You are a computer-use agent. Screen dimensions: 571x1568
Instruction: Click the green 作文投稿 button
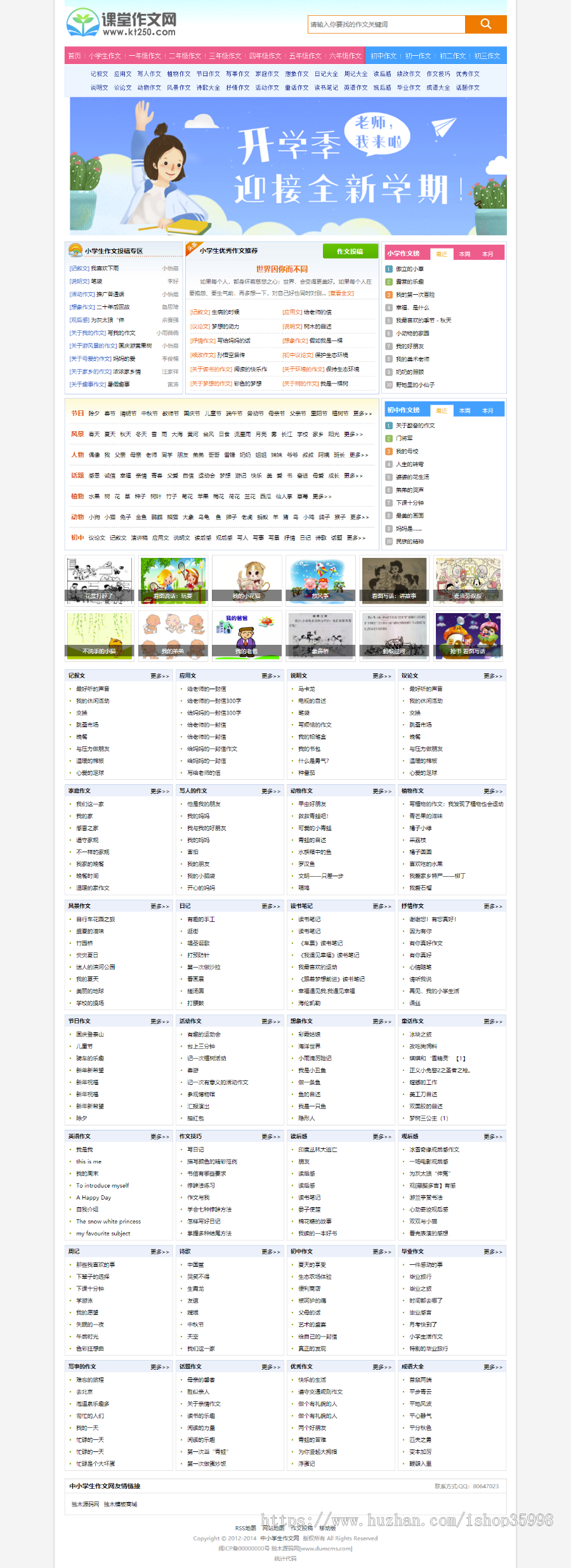(350, 251)
